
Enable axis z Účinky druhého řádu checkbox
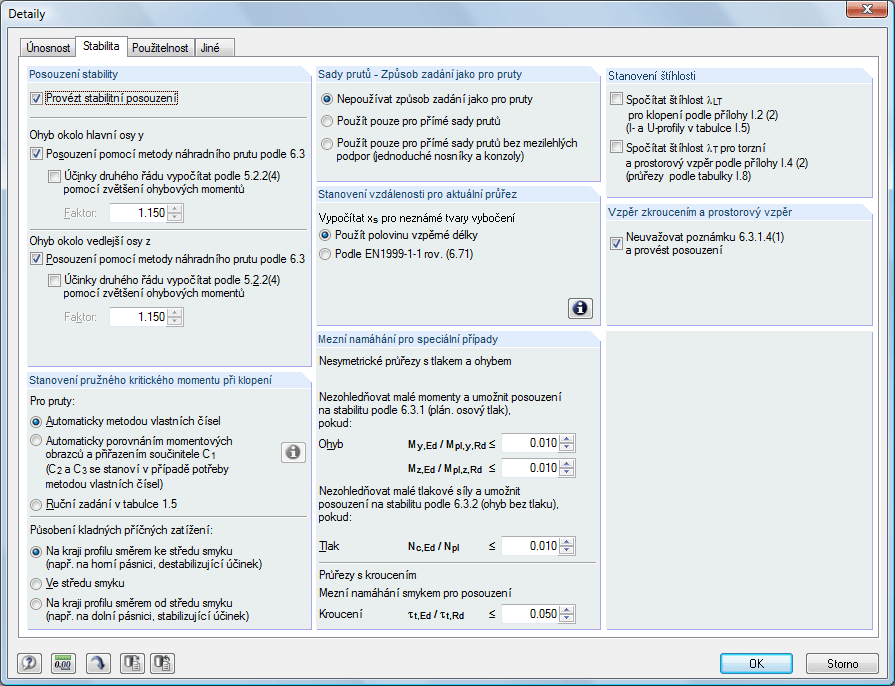click(54, 280)
